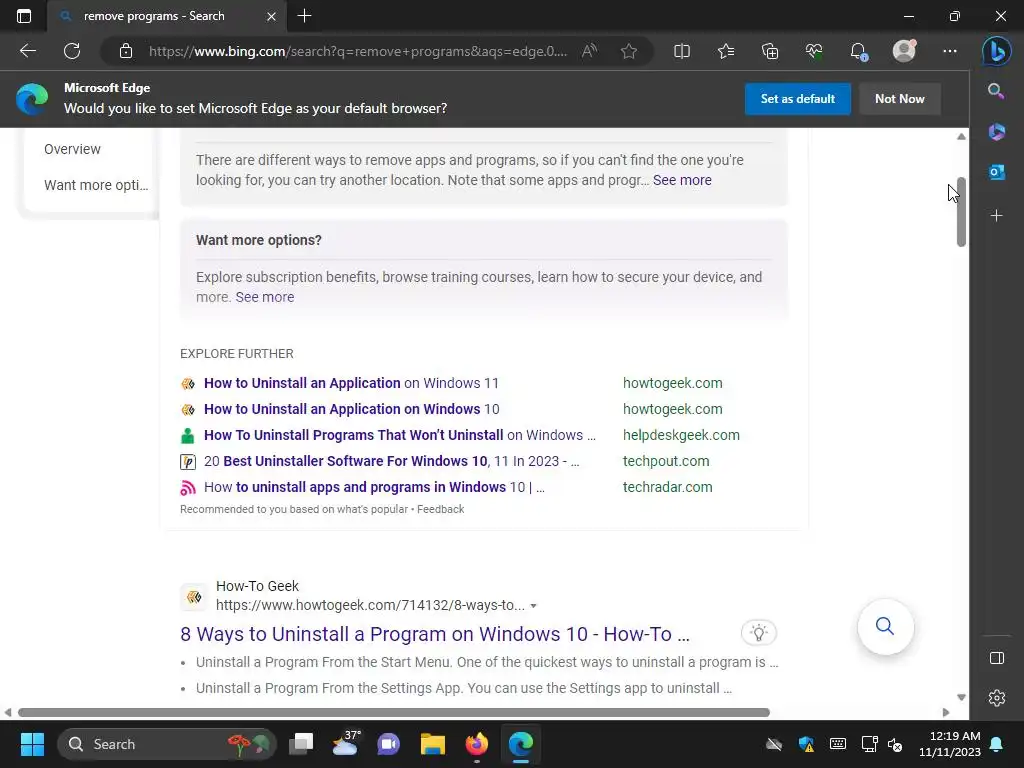Screen dimensions: 1024x768
Task: Open Task View on taskbar
Action: click(301, 744)
